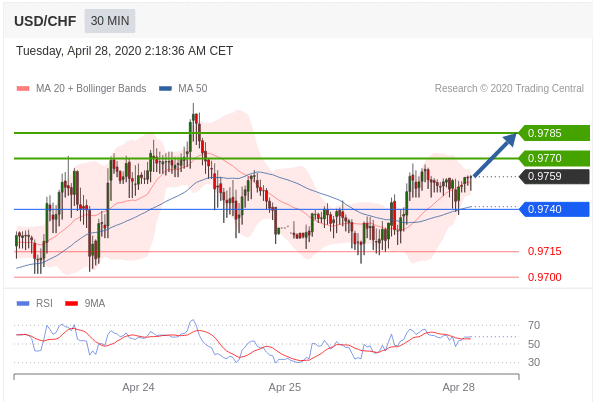
Task: Click the pink MA 20 legend swatch
Action: coord(23,89)
